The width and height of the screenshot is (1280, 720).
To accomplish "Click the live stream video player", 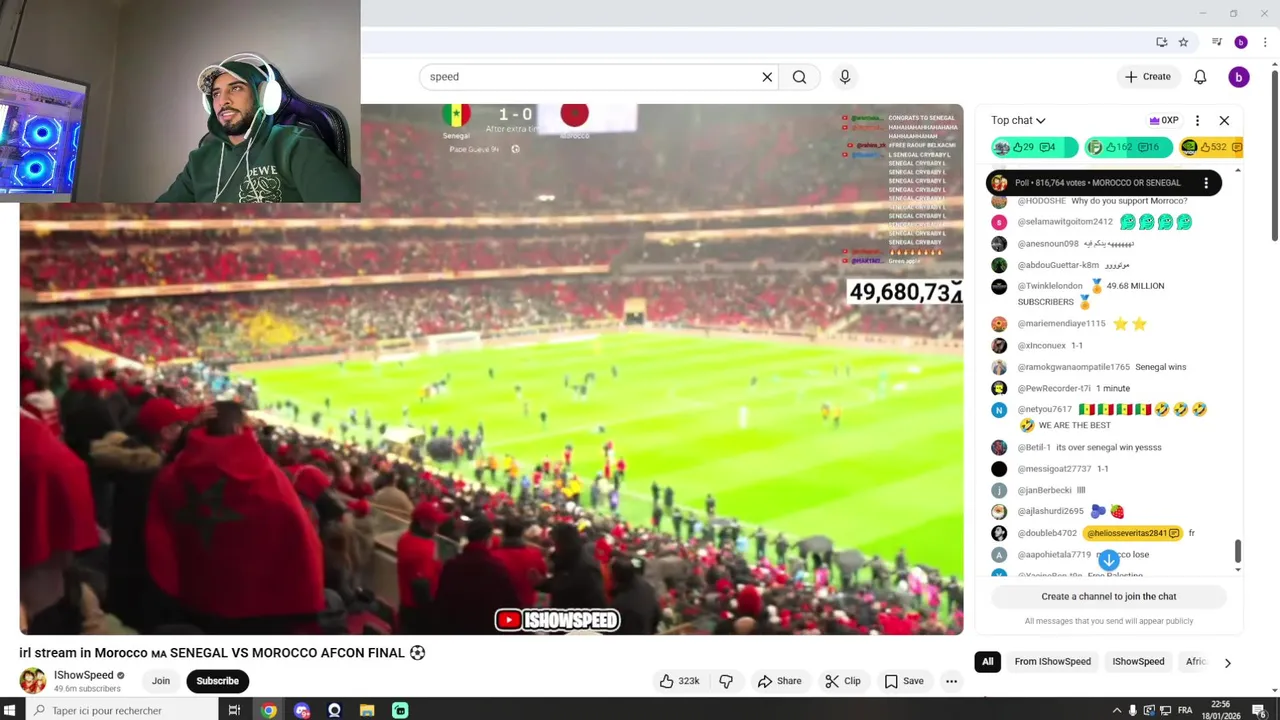I will [491, 369].
